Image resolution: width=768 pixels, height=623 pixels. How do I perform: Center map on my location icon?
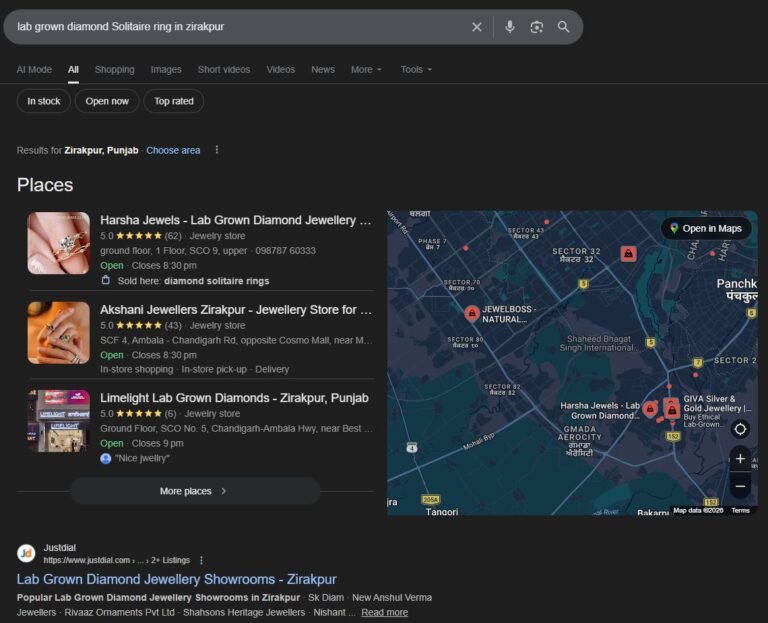(x=740, y=429)
